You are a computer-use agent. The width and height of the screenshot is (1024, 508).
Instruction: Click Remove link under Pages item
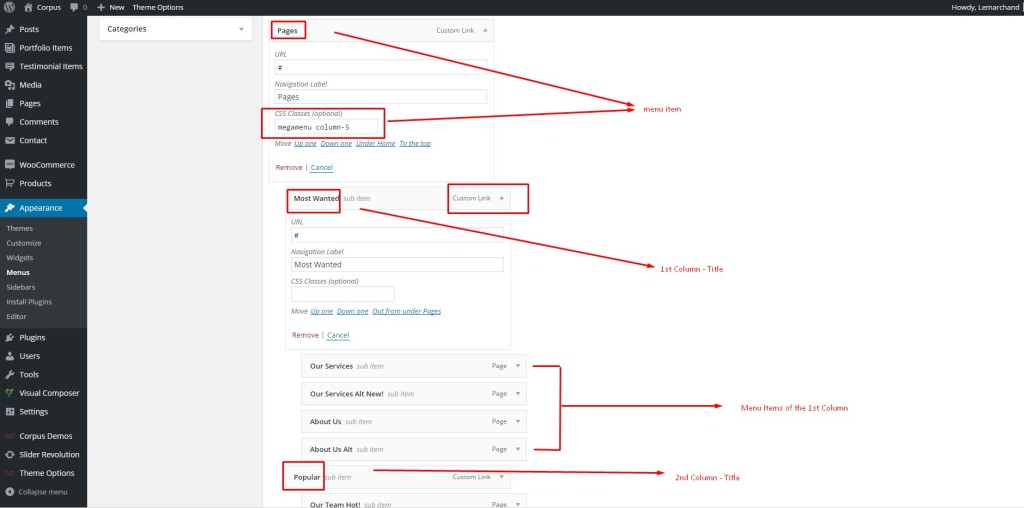pyautogui.click(x=288, y=167)
